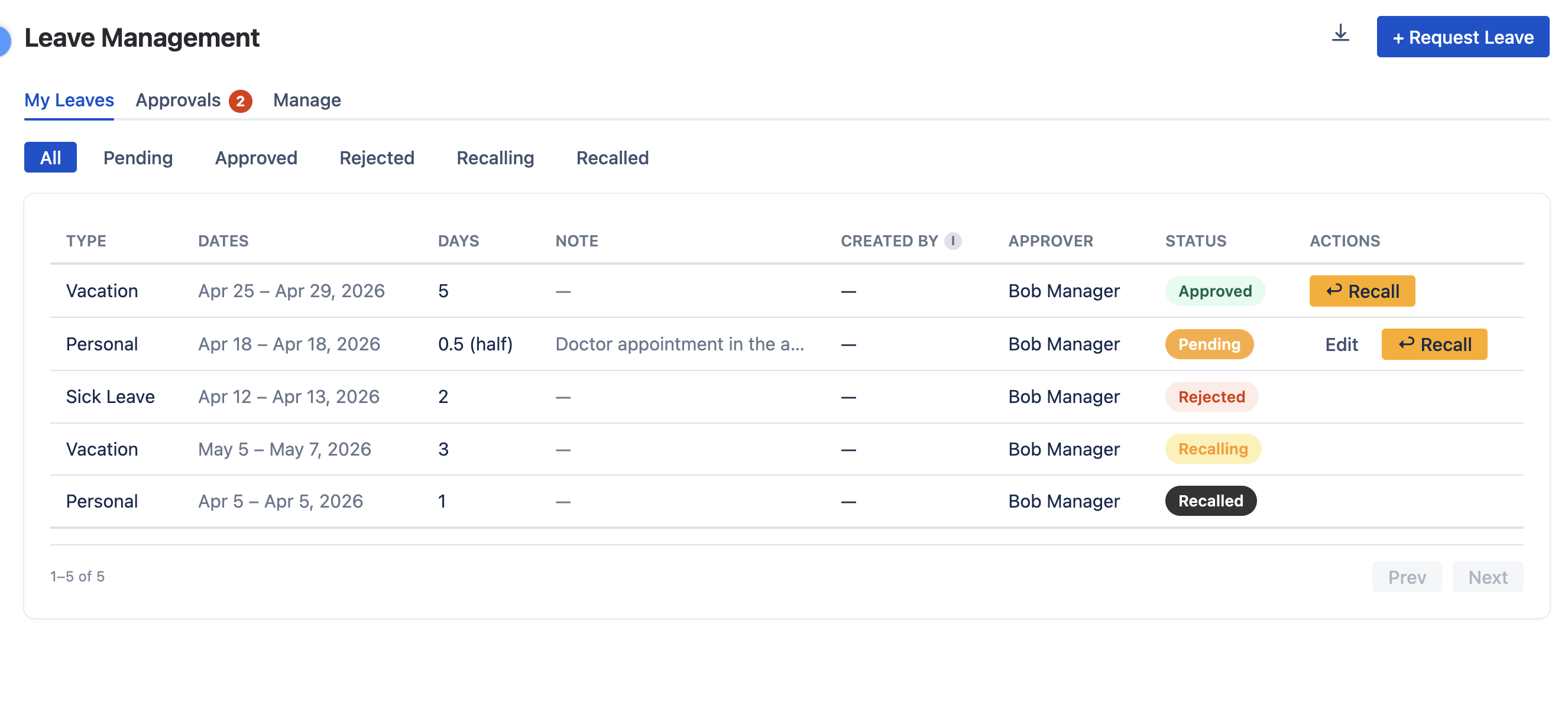
Task: Click the download export icon
Action: coord(1341,35)
